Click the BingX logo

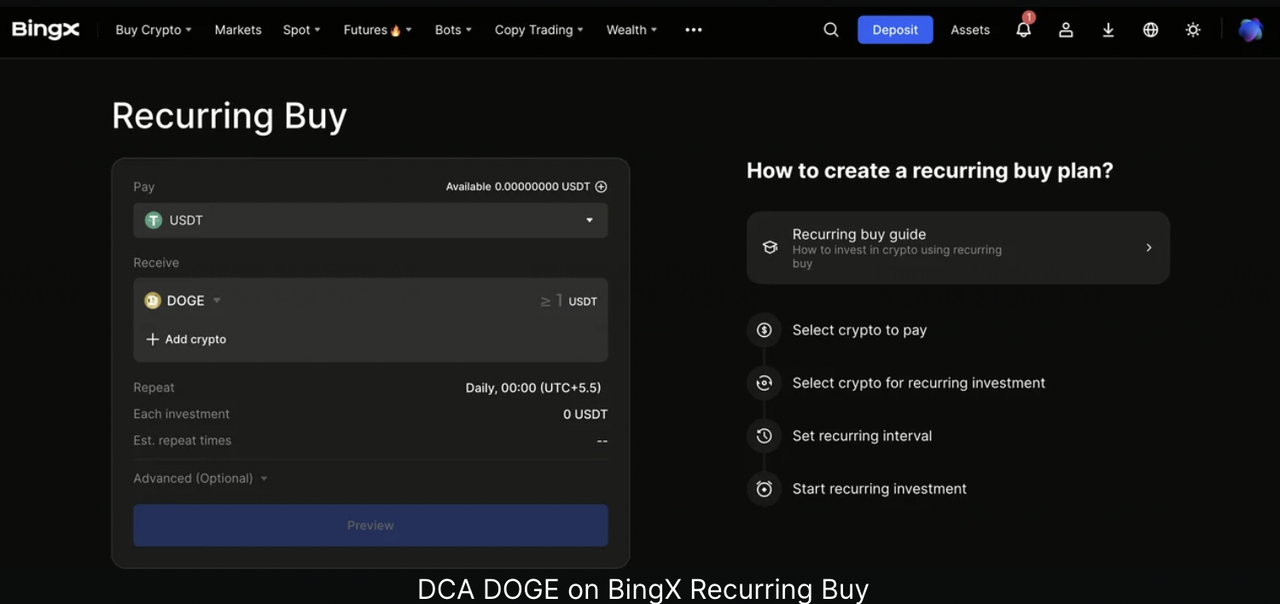(46, 30)
